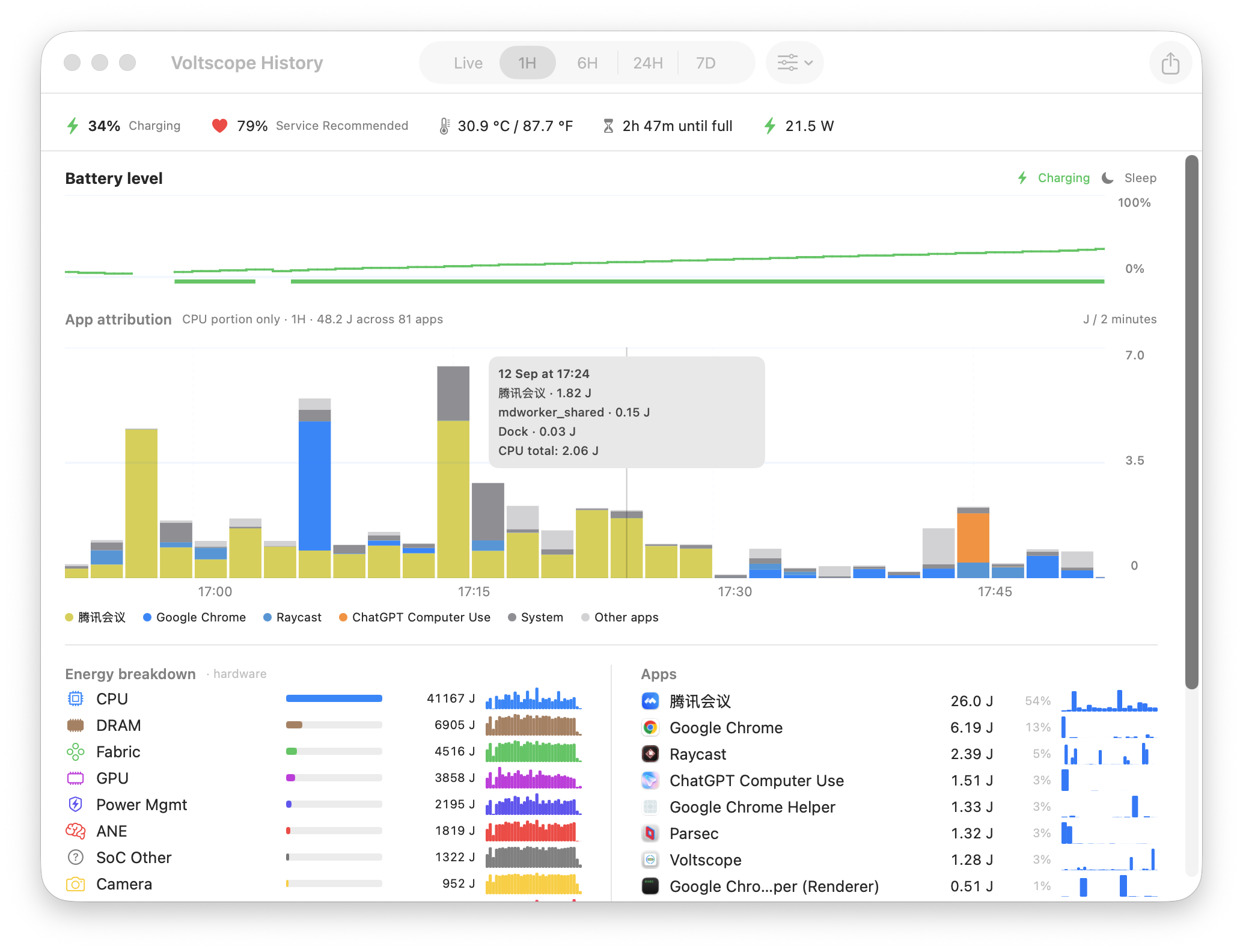Toggle the Google Chrome chart legend item
1243x952 pixels.
(x=194, y=617)
